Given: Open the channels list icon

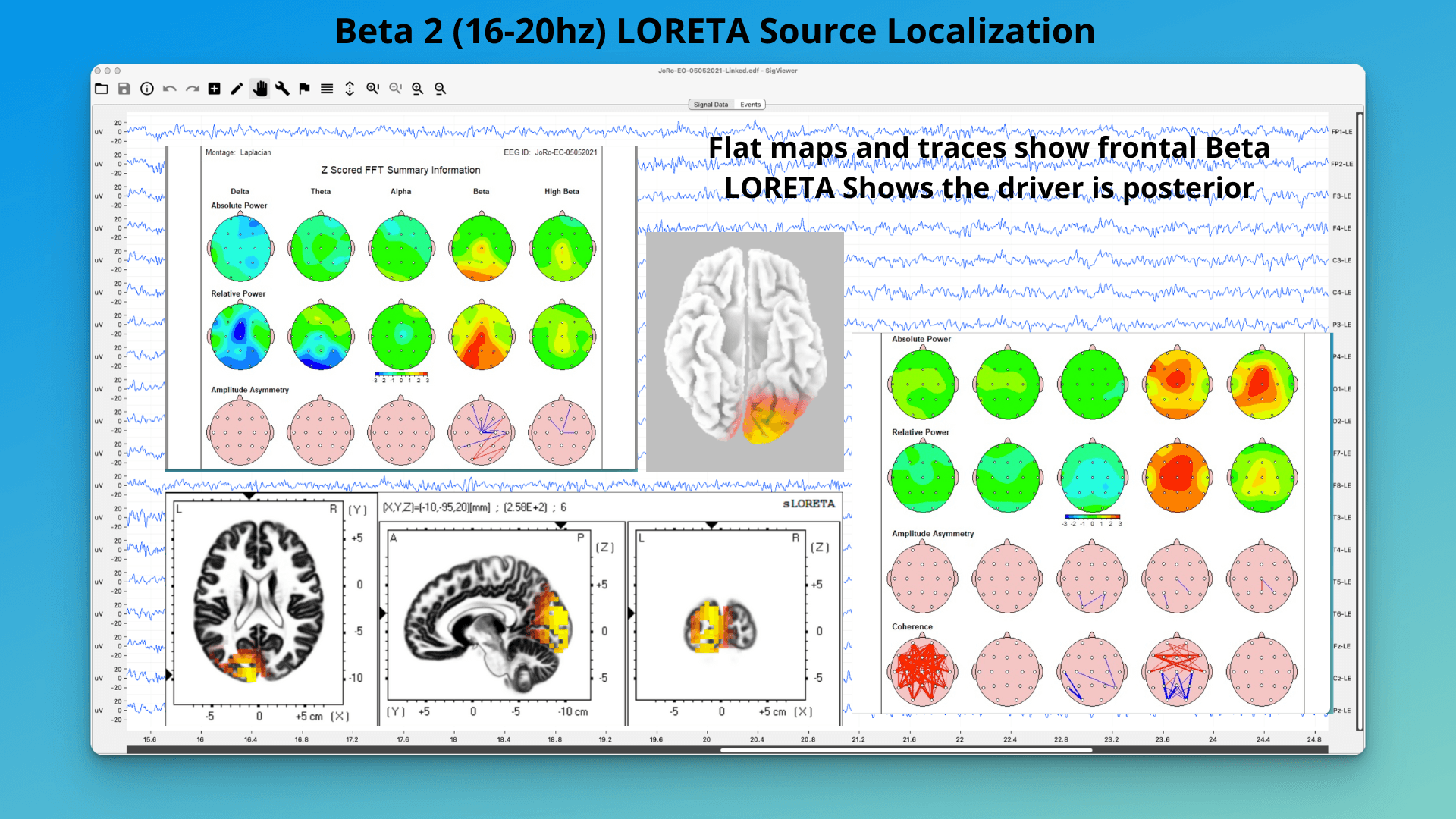Looking at the screenshot, I should pos(327,89).
